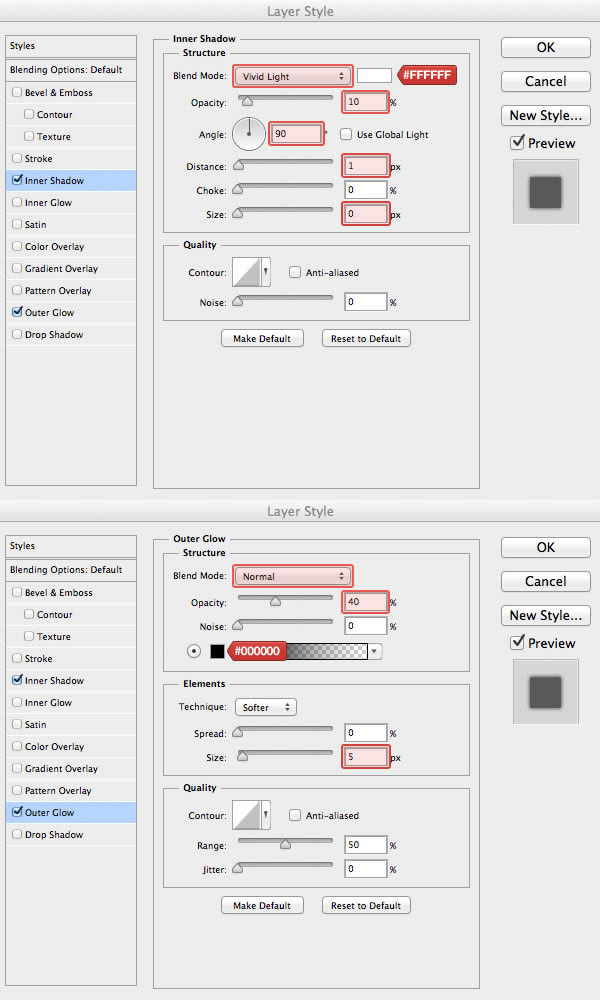Enable the Use Global Light checkbox

[346, 134]
